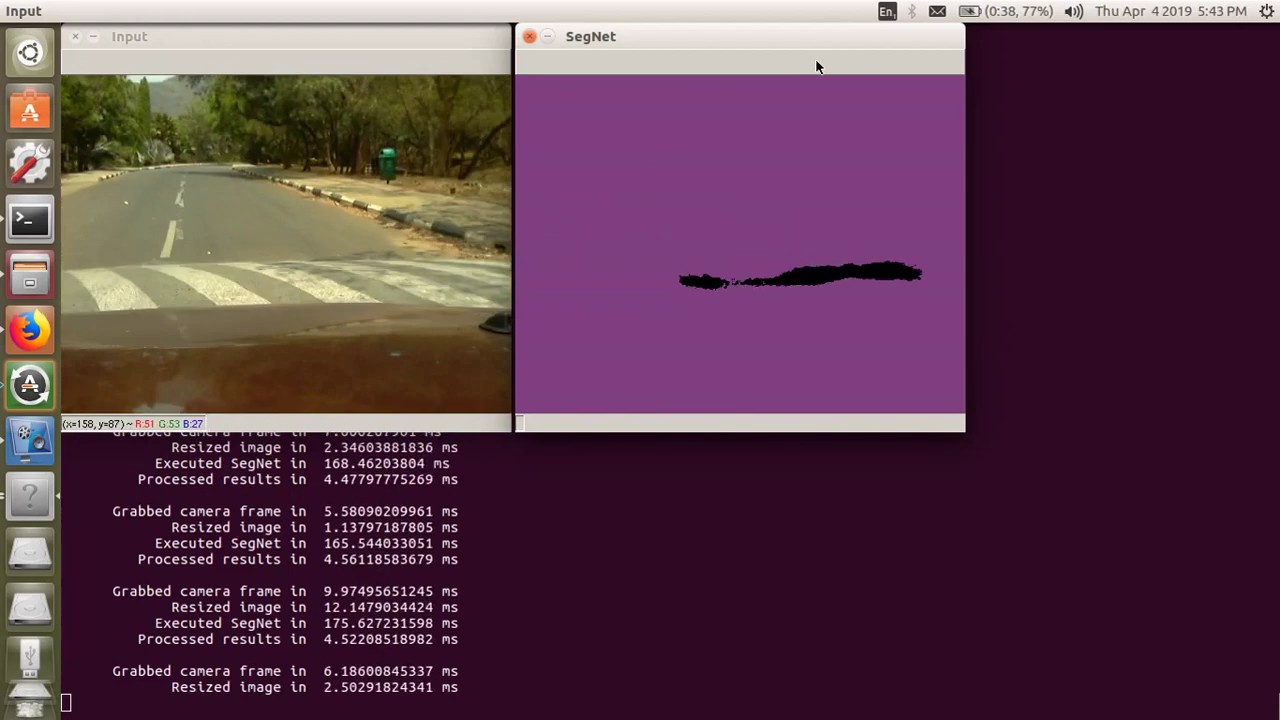
Task: Open the system power gear menu
Action: (x=1266, y=11)
